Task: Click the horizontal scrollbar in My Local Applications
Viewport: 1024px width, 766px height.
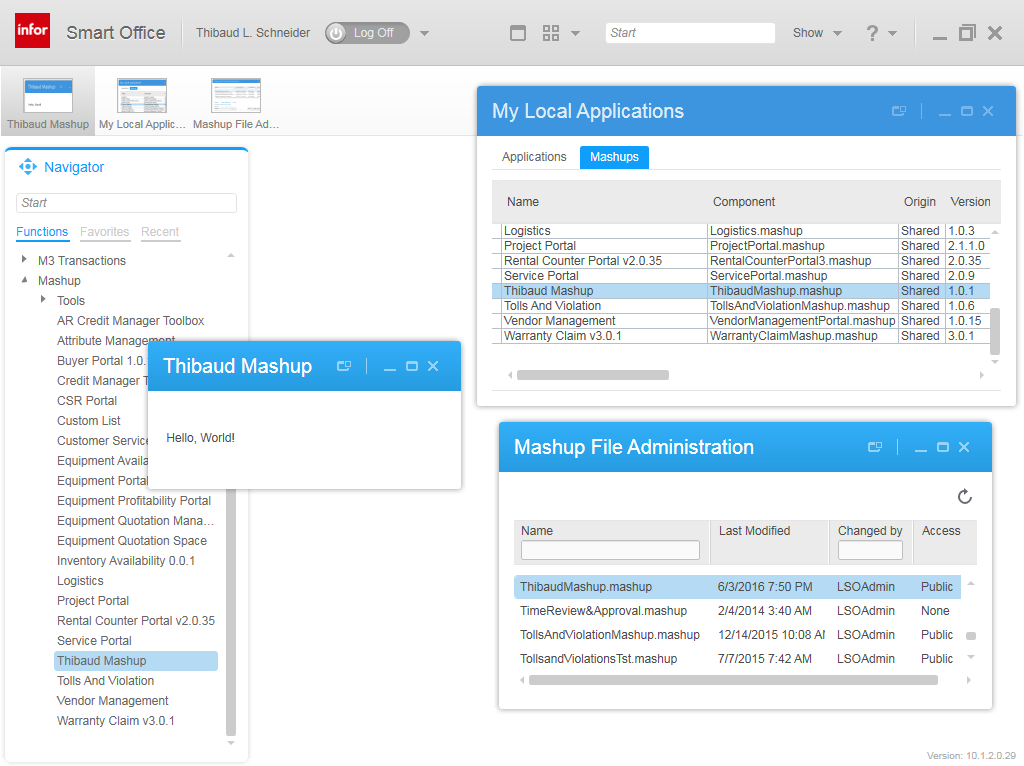Action: [593, 375]
